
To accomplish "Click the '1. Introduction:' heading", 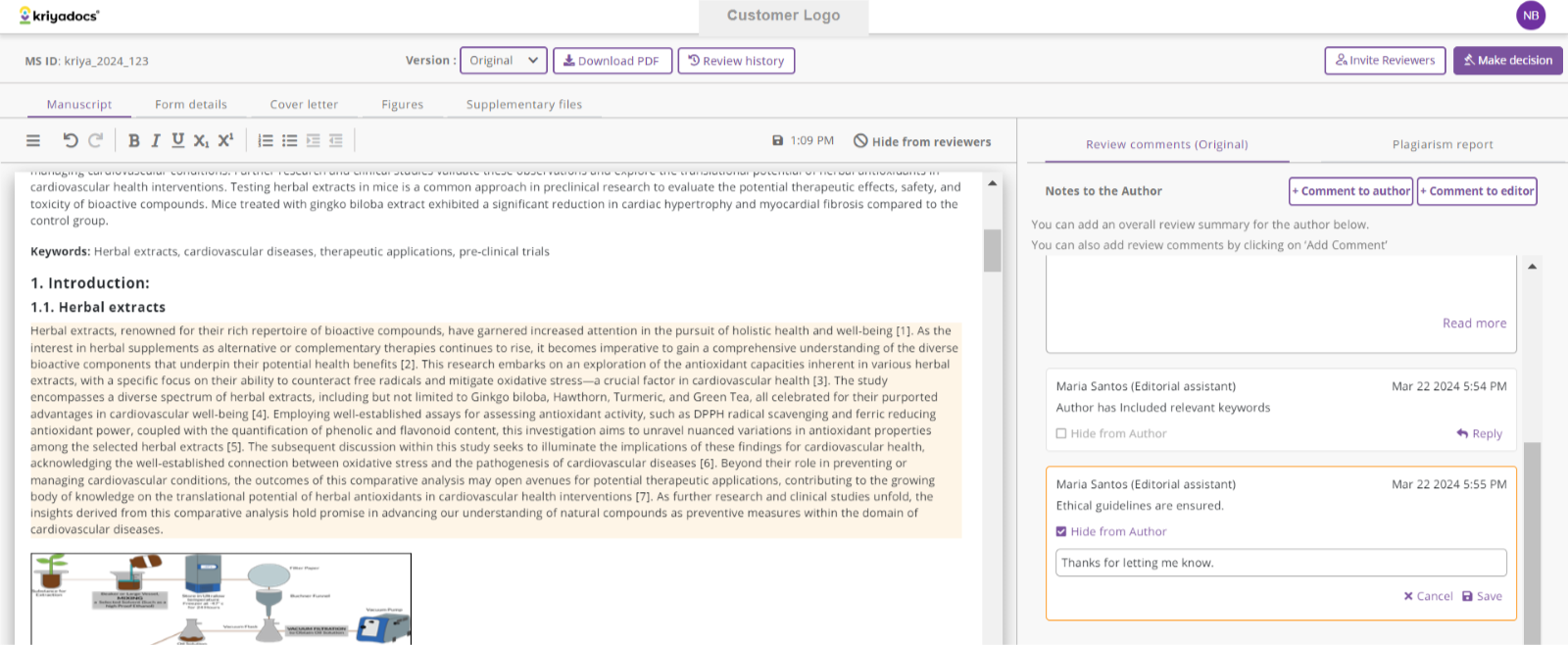I will tap(90, 283).
